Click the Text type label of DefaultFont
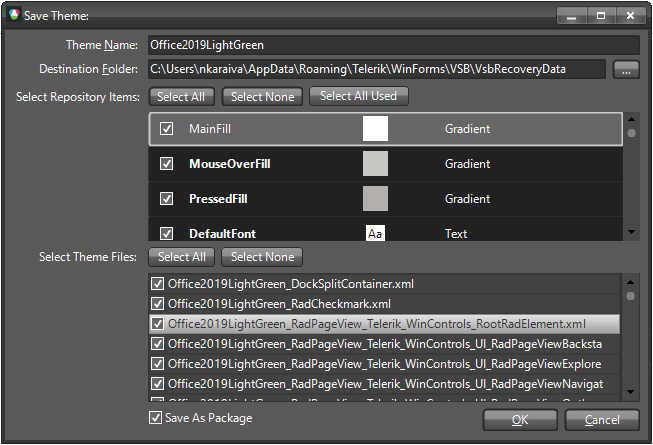The height and width of the screenshot is (445, 653). [x=456, y=234]
